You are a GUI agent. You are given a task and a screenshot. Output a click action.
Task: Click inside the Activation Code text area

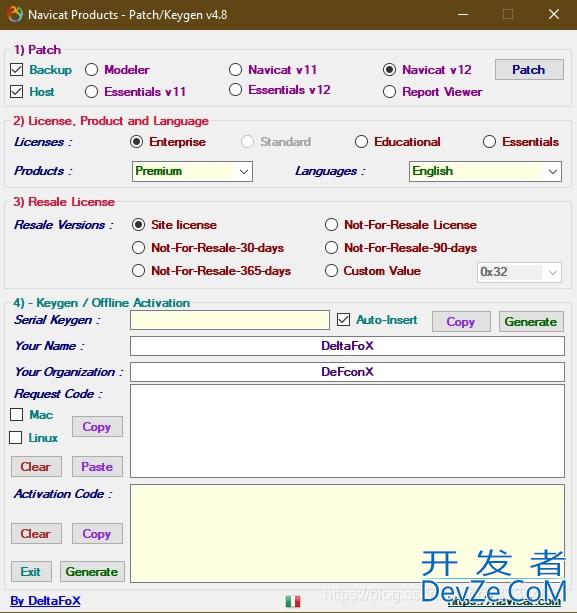[x=347, y=534]
